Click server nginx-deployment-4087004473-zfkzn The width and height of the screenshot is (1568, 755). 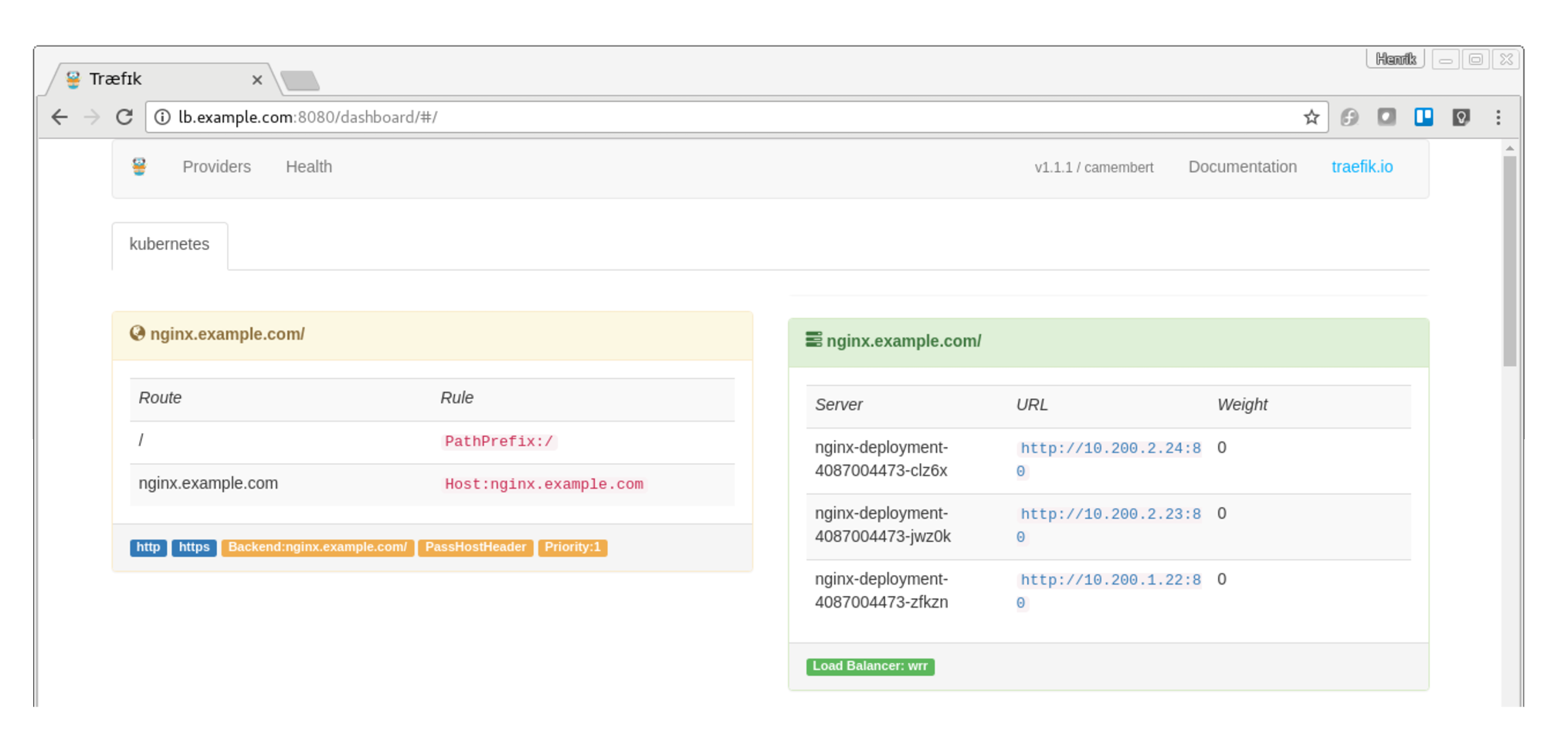pyautogui.click(x=881, y=591)
